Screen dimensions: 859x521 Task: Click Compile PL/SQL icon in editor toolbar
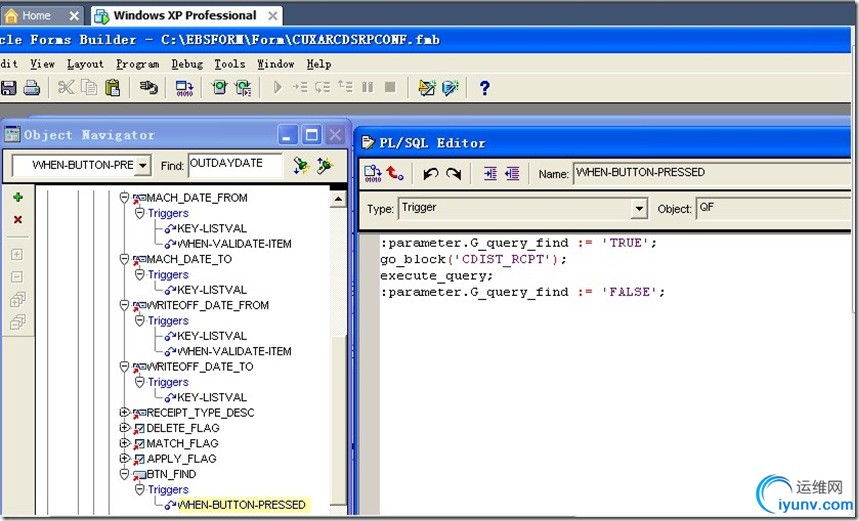point(373,174)
